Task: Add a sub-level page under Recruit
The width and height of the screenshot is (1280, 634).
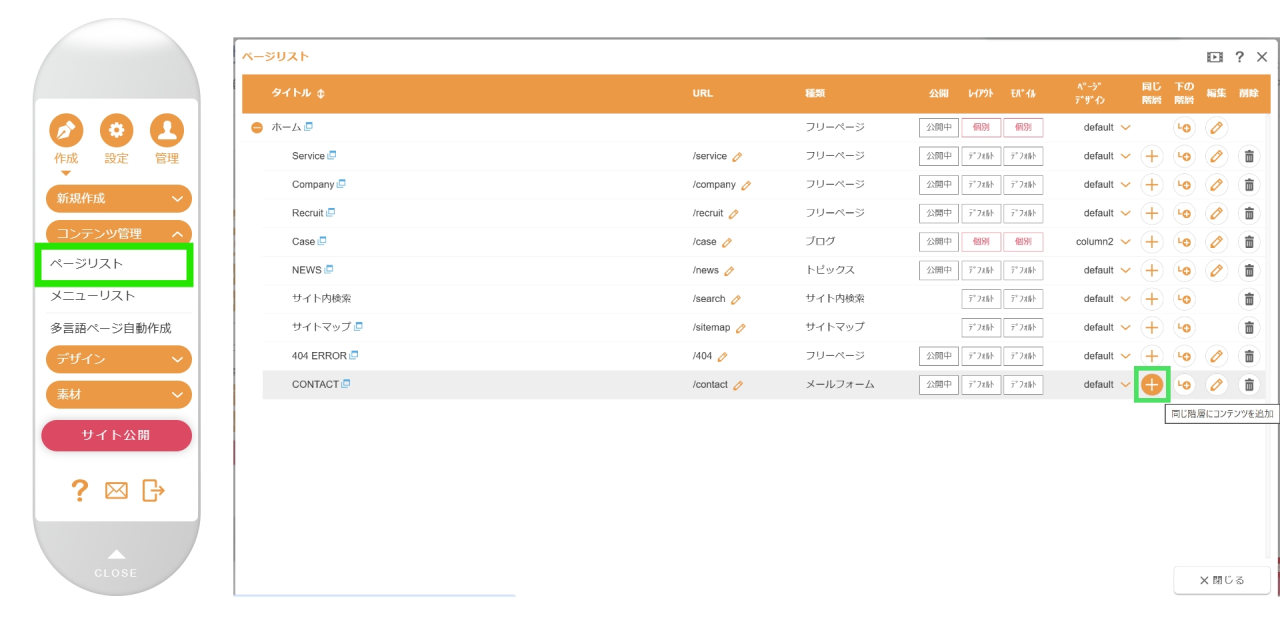Action: (x=1184, y=213)
